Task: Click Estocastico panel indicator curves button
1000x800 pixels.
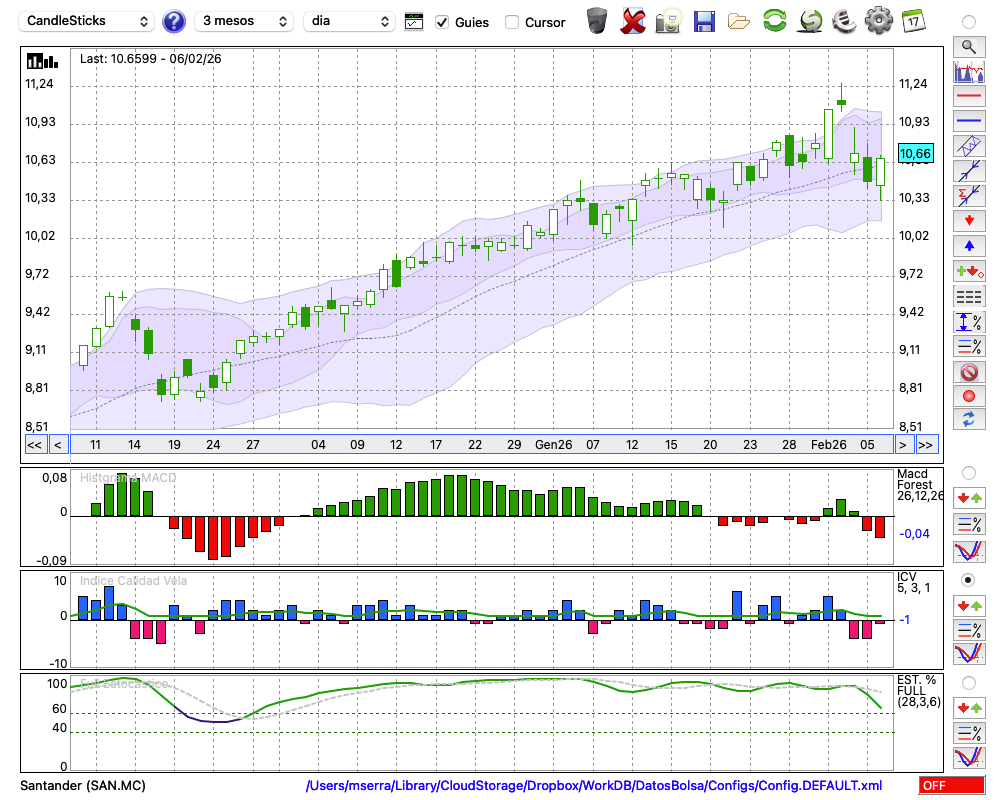Action: tap(969, 758)
